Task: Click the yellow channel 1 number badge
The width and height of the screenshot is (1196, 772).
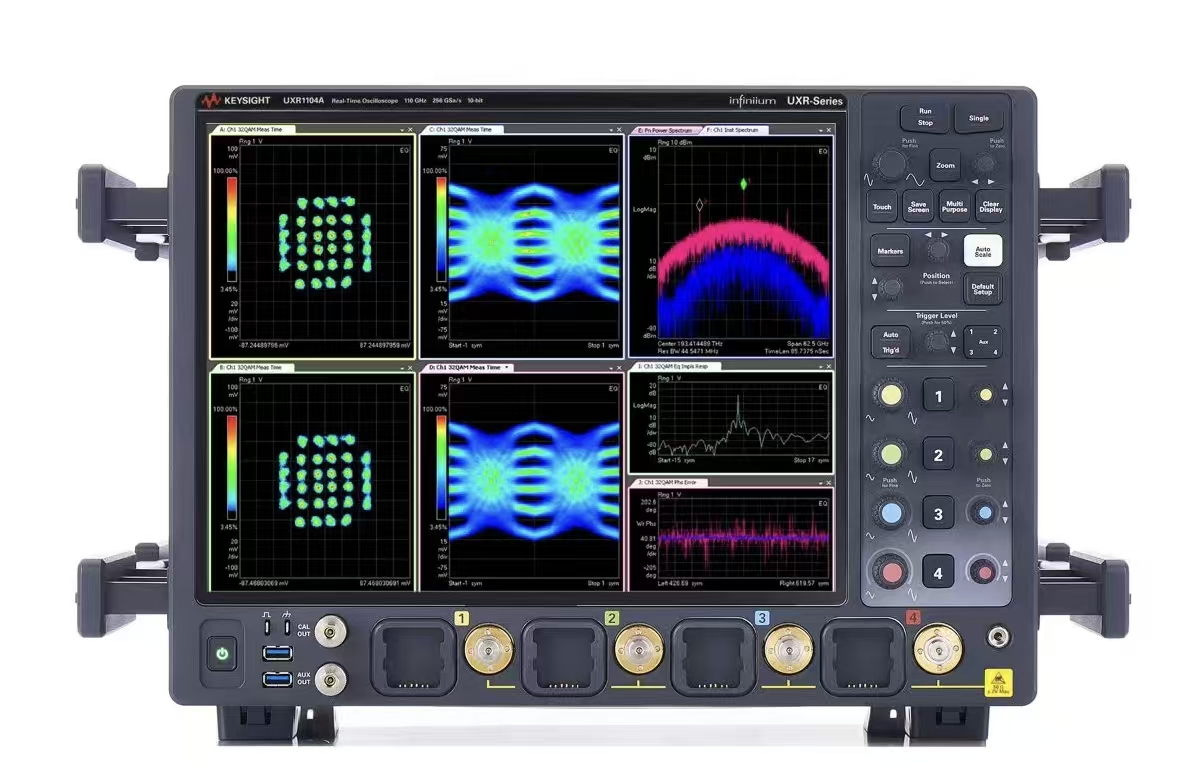Action: point(461,618)
